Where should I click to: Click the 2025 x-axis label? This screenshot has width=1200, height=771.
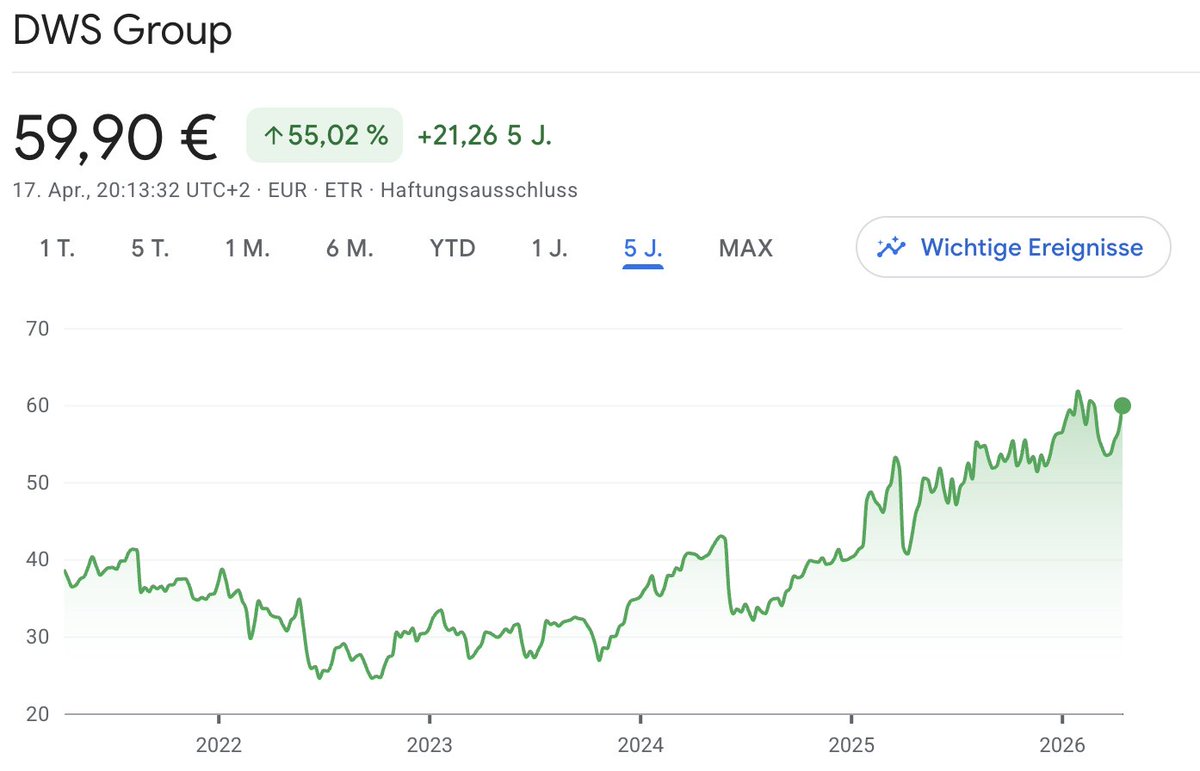[x=851, y=746]
